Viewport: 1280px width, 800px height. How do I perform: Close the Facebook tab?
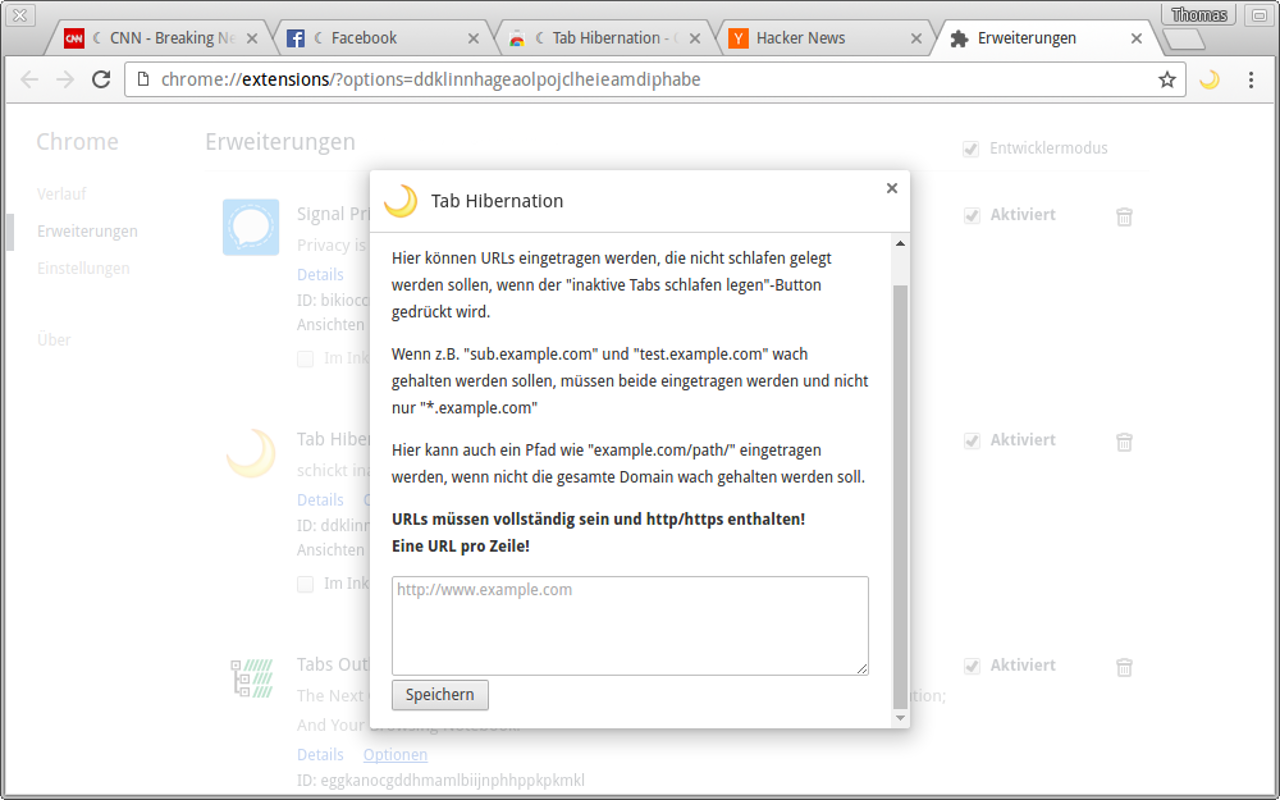pyautogui.click(x=474, y=39)
